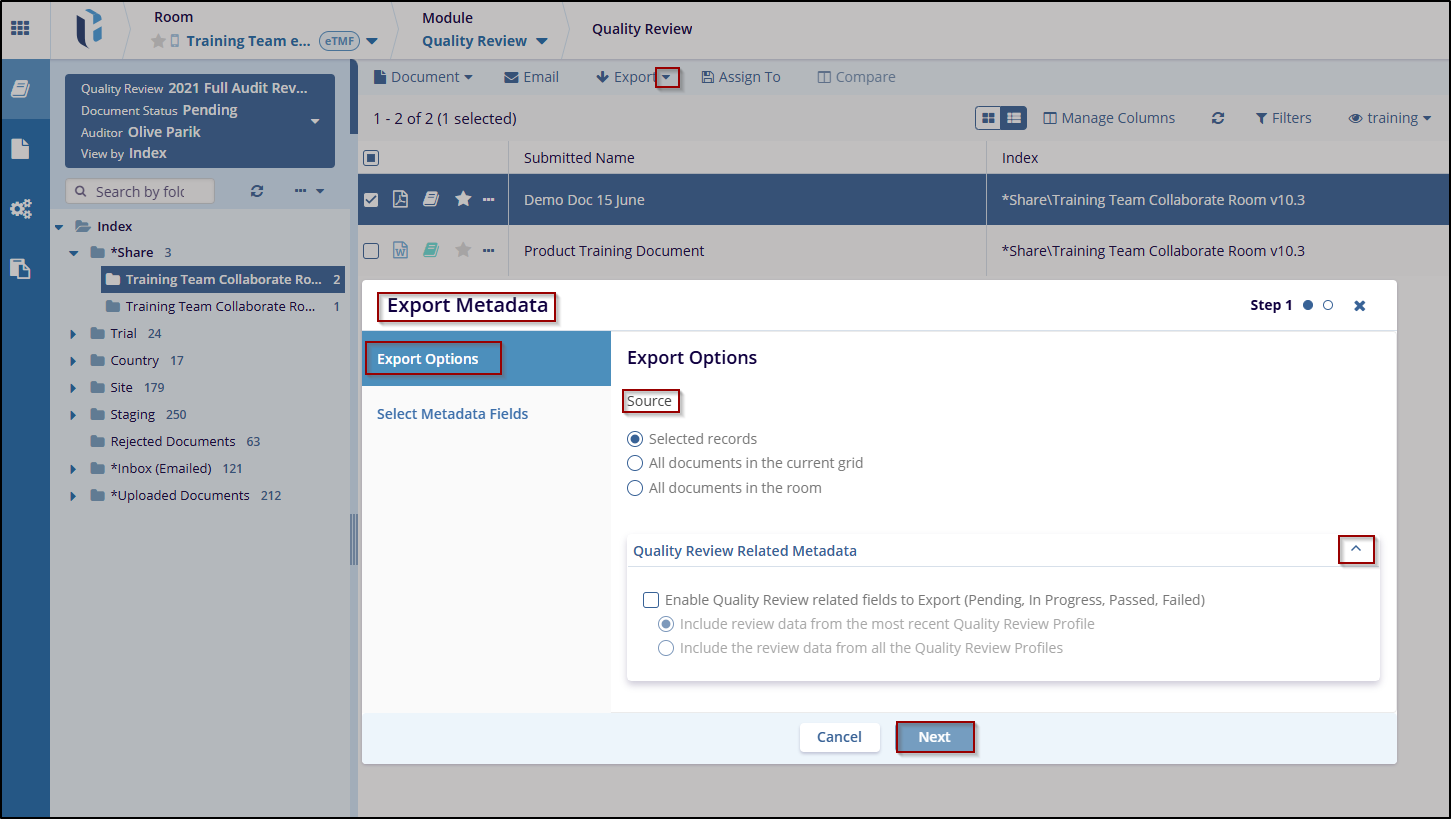Click the PDF icon for Demo Doc 15 June
This screenshot has width=1451, height=819.
400,199
